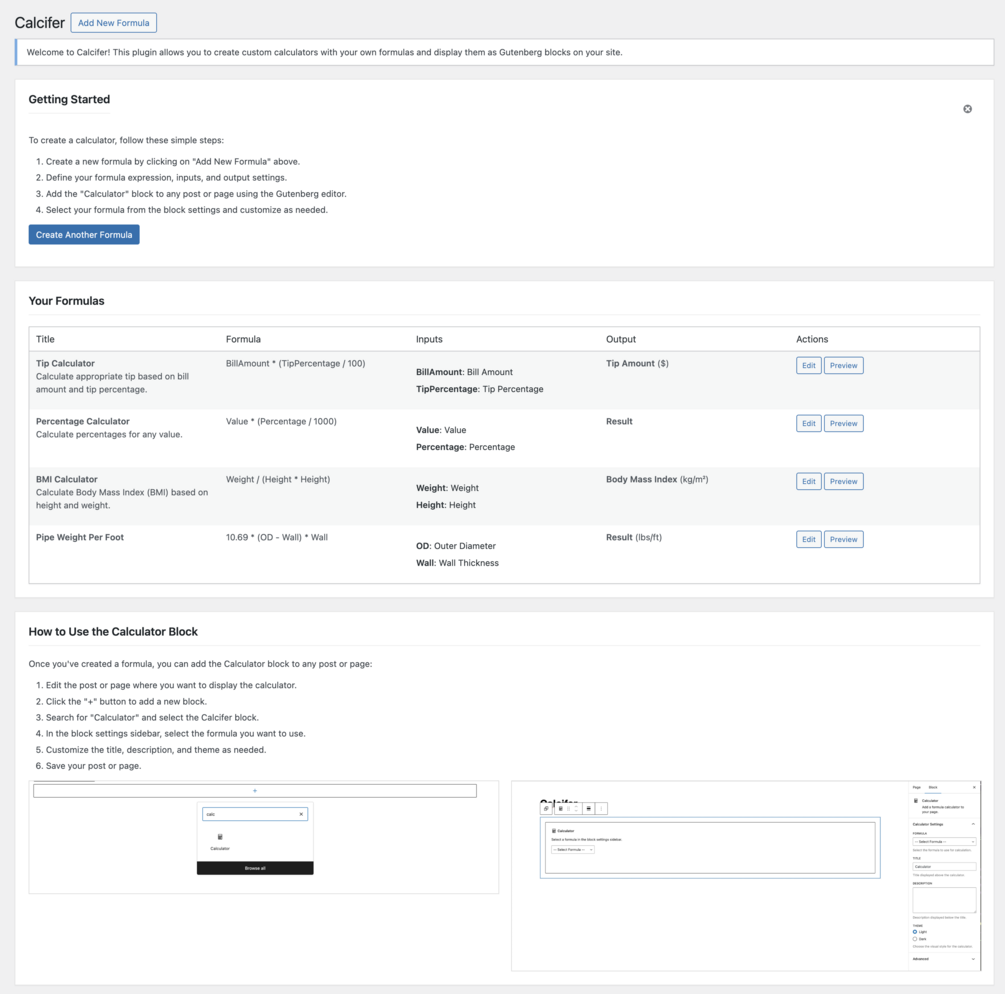Edit the Tip Calculator formula
Image resolution: width=1005 pixels, height=994 pixels.
[x=808, y=365]
